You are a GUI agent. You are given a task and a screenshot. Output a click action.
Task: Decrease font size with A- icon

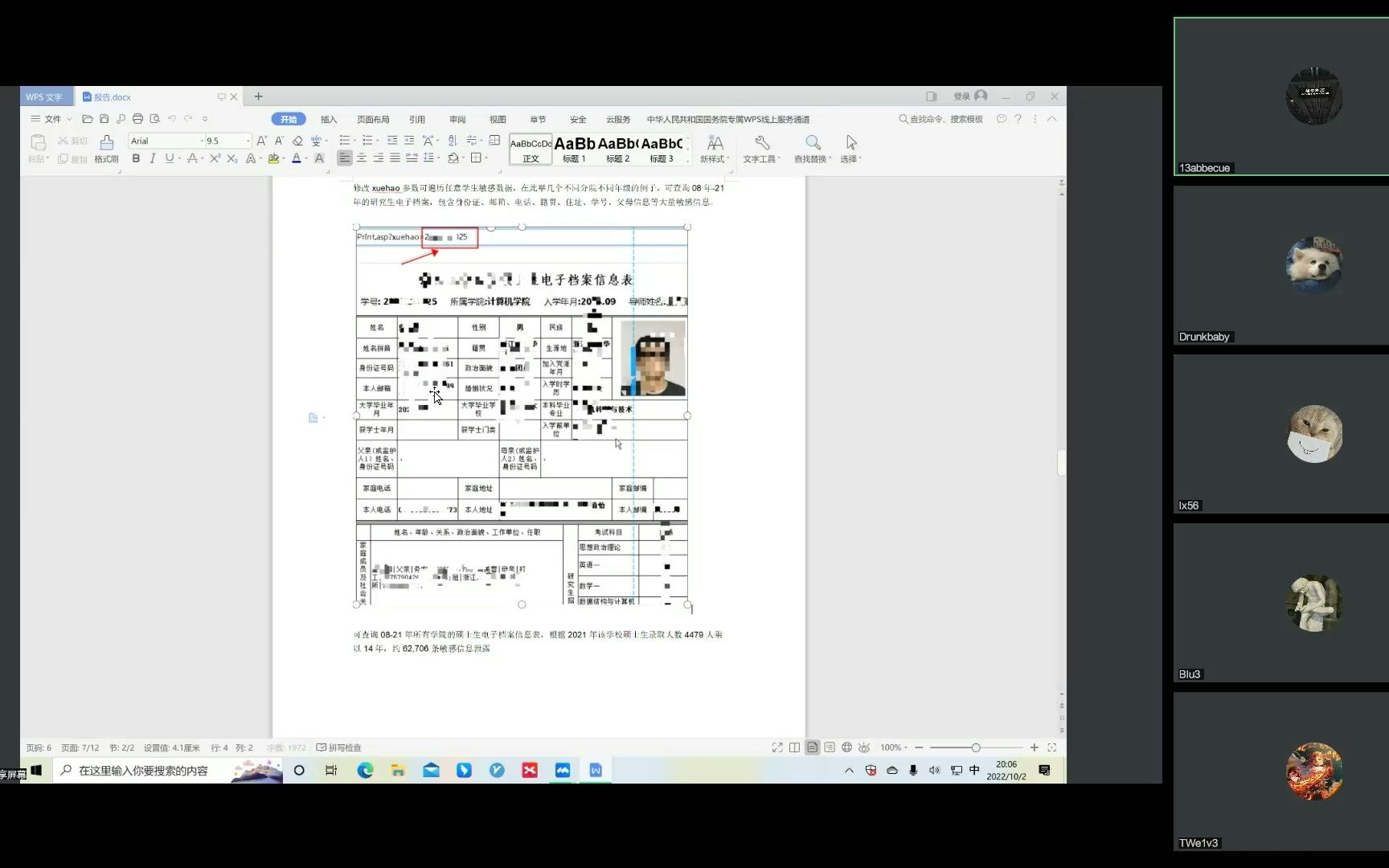(x=279, y=141)
